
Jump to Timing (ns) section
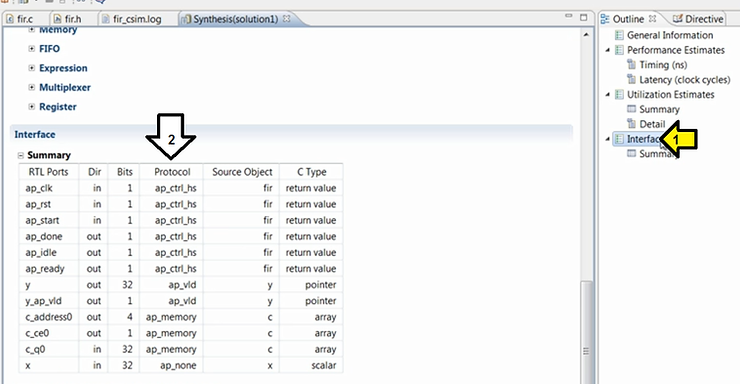click(x=663, y=65)
